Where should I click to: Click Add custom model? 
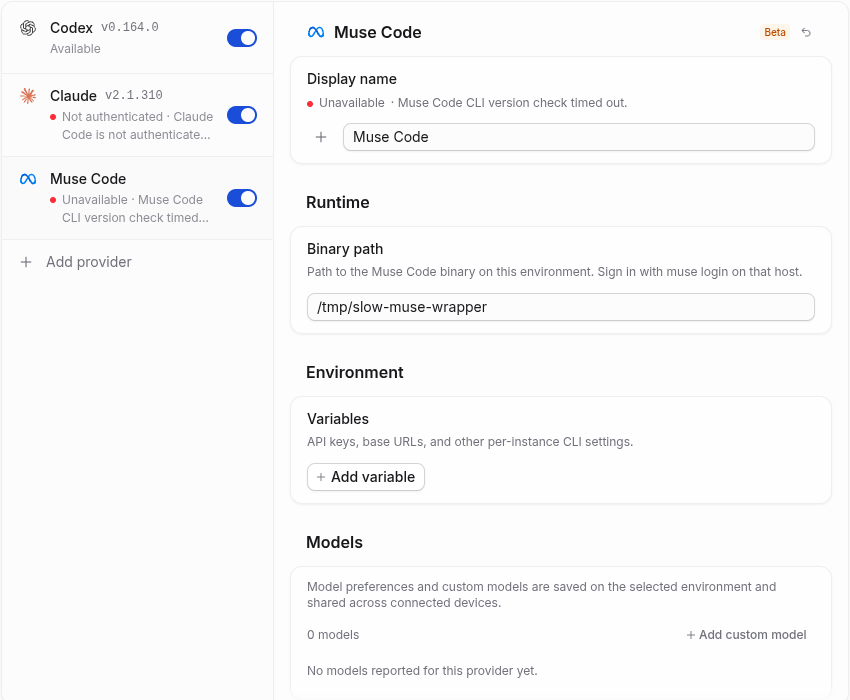(746, 635)
